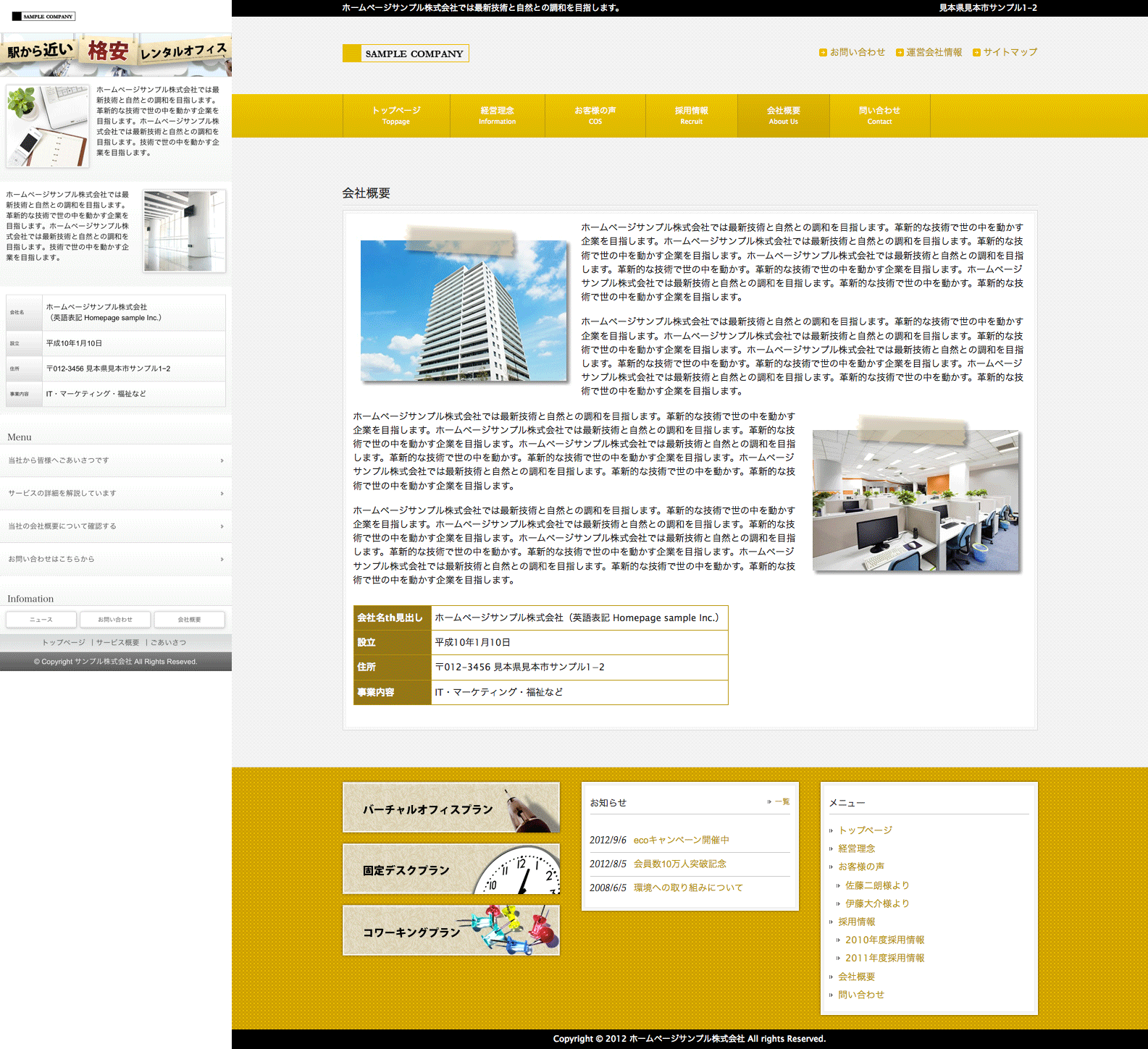The width and height of the screenshot is (1148, 1049).
Task: Click the 固定デスクプラン clock banner
Action: (451, 869)
